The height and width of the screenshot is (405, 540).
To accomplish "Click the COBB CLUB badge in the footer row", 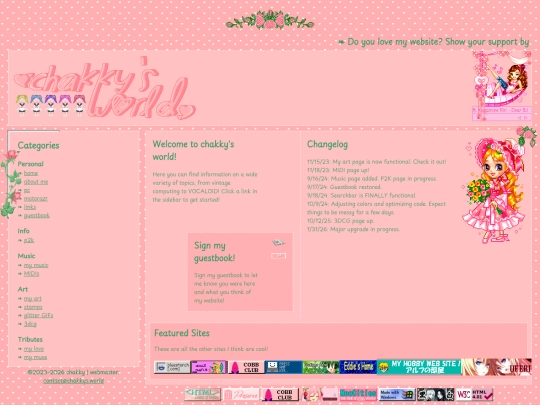I will click(x=280, y=394).
